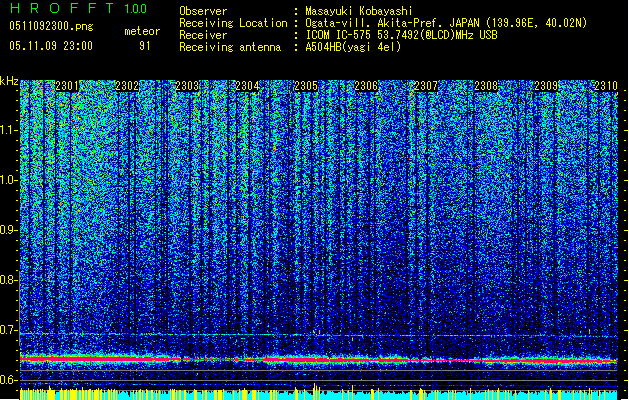Click the timestamp 05.11.09 23:00
This screenshot has width=629, height=400.
[51, 46]
